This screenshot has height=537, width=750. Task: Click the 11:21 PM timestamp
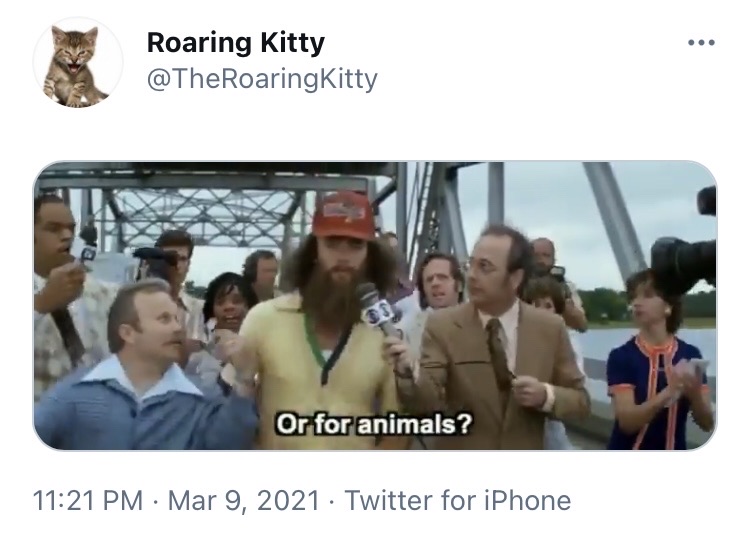pyautogui.click(x=88, y=501)
